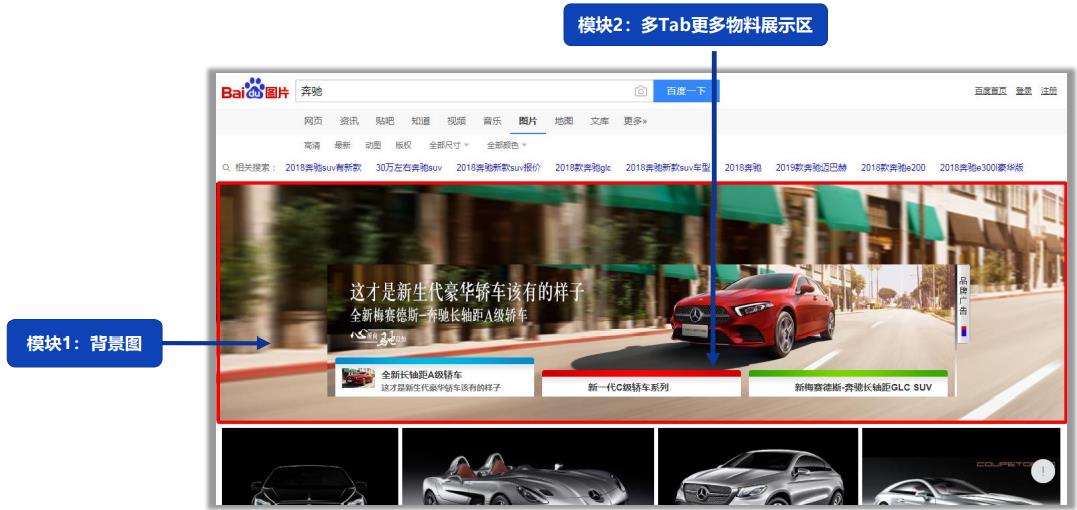Switch to the 网页 tab
The image size is (1077, 510).
tap(313, 121)
